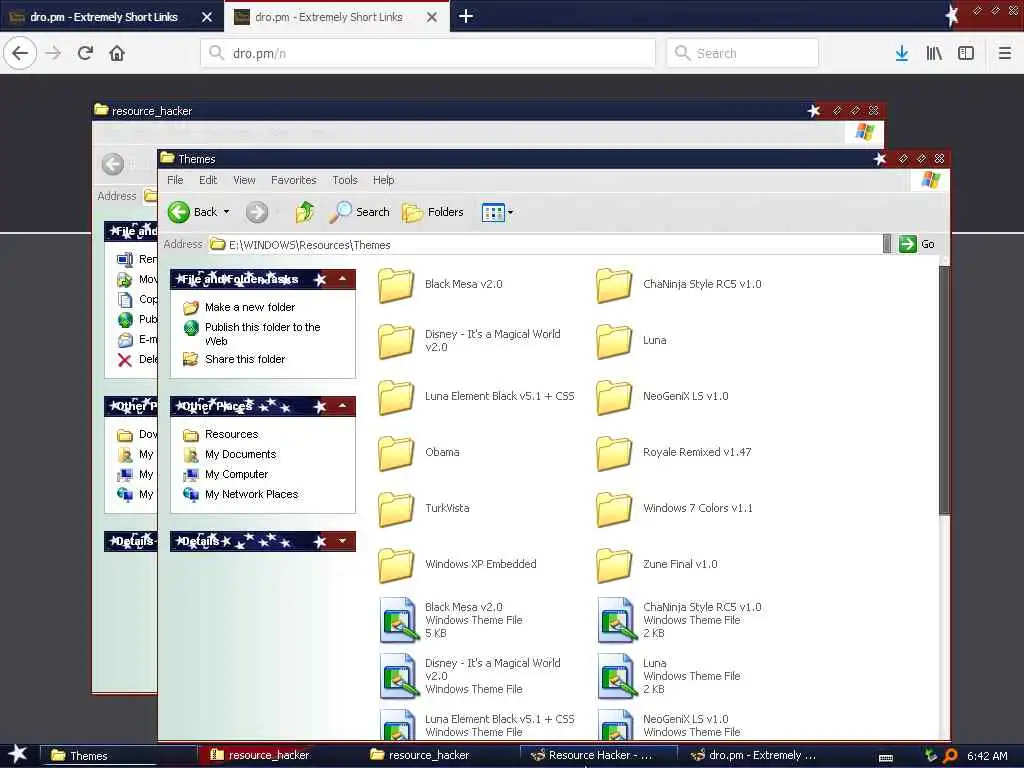Click Back arrow in resource_hacker window
Screen dimensions: 1024x768
click(113, 164)
